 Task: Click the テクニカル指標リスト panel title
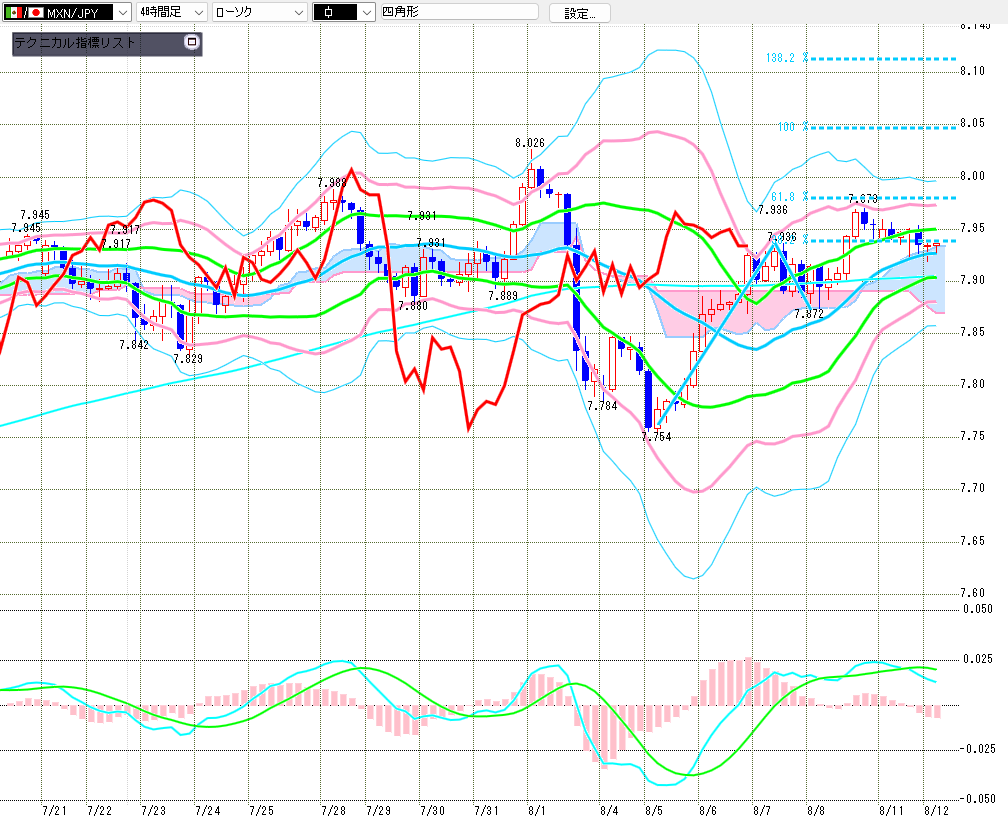point(75,43)
